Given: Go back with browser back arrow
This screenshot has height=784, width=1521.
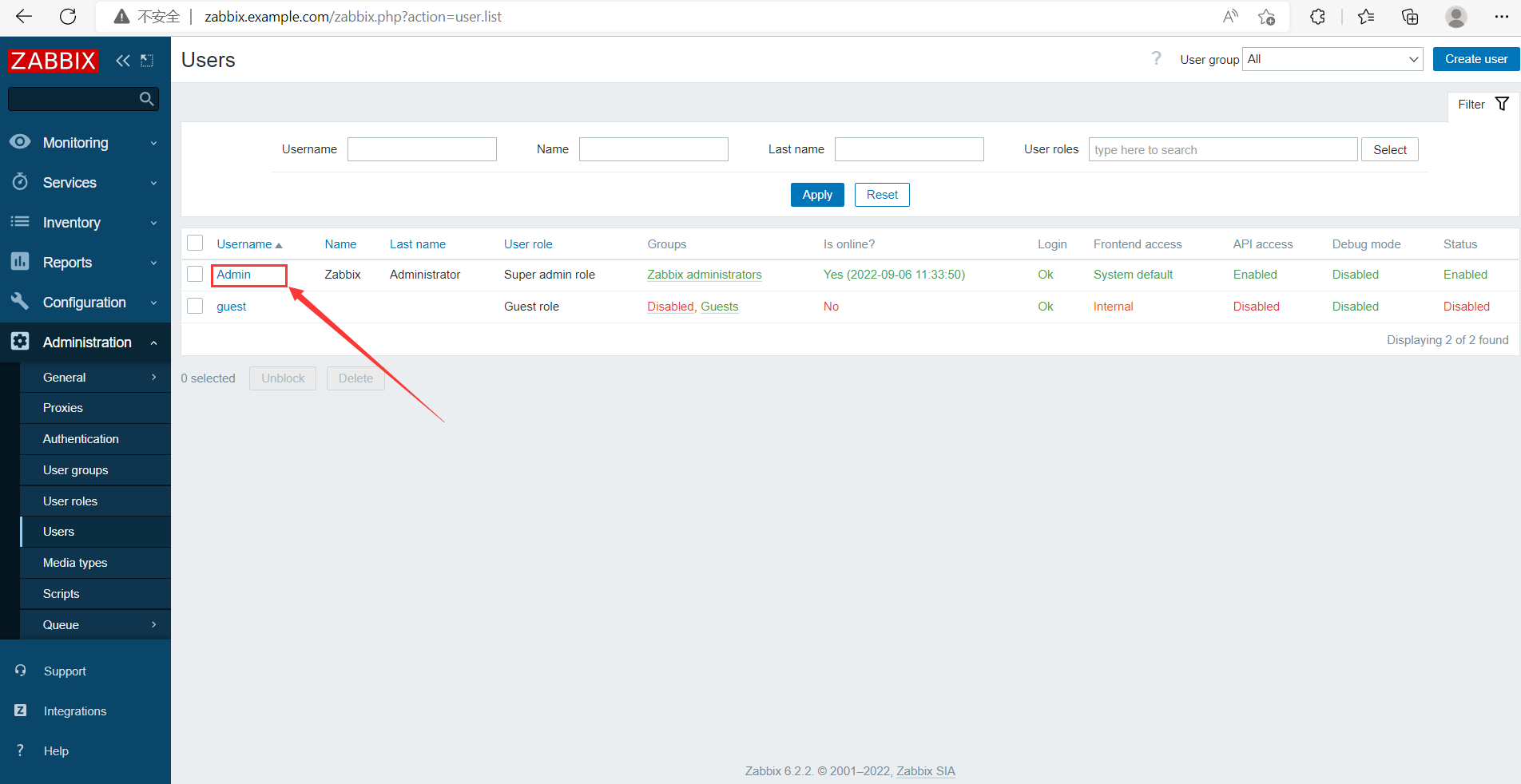Looking at the screenshot, I should tap(24, 17).
